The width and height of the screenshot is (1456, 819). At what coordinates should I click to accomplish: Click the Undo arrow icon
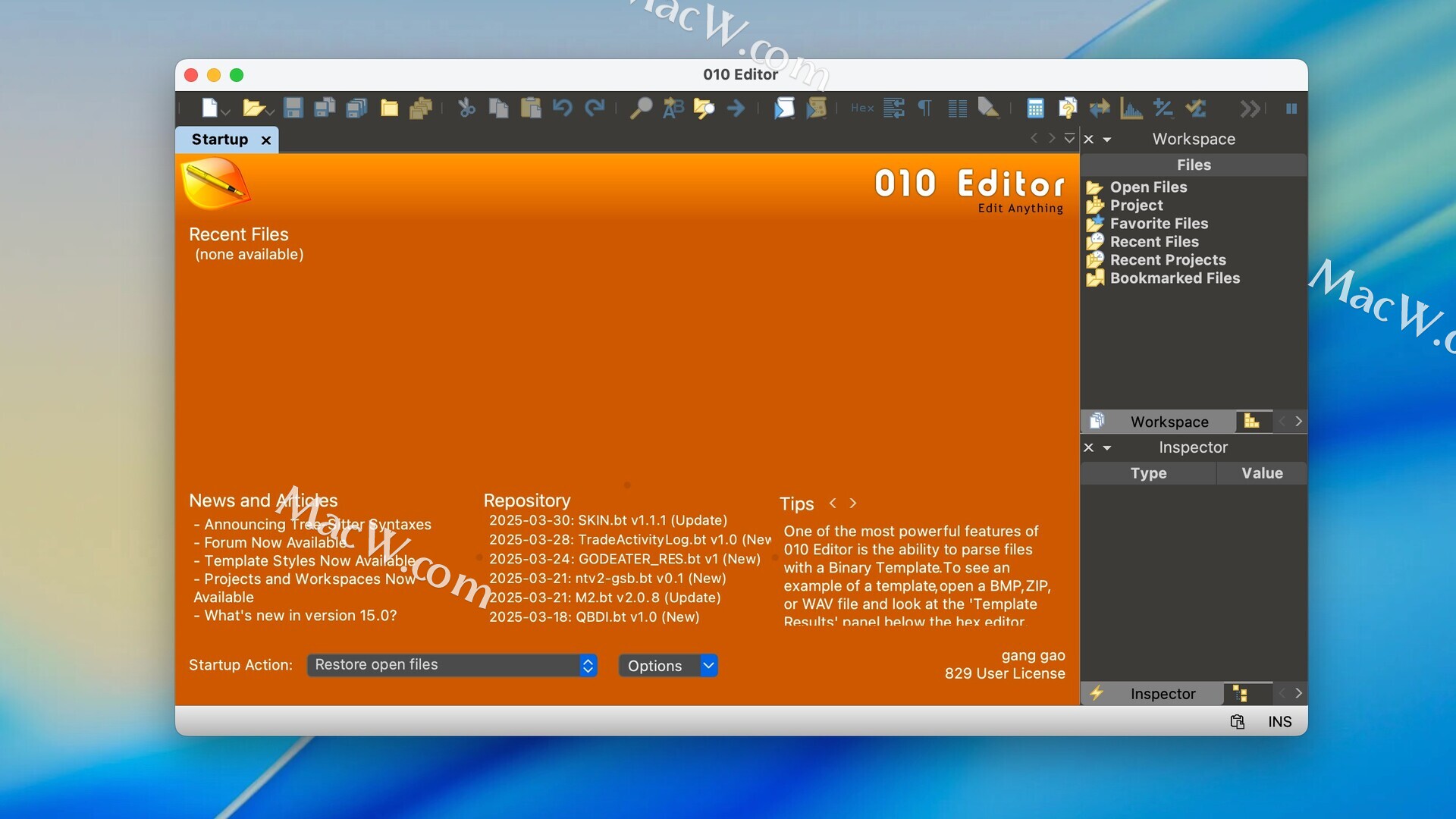coord(562,108)
